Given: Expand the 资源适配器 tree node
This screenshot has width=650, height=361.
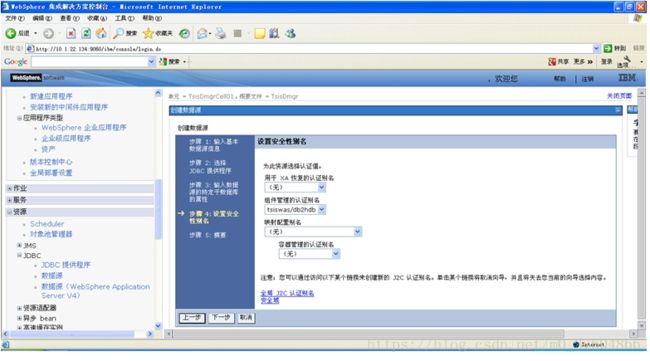Looking at the screenshot, I should [19, 308].
